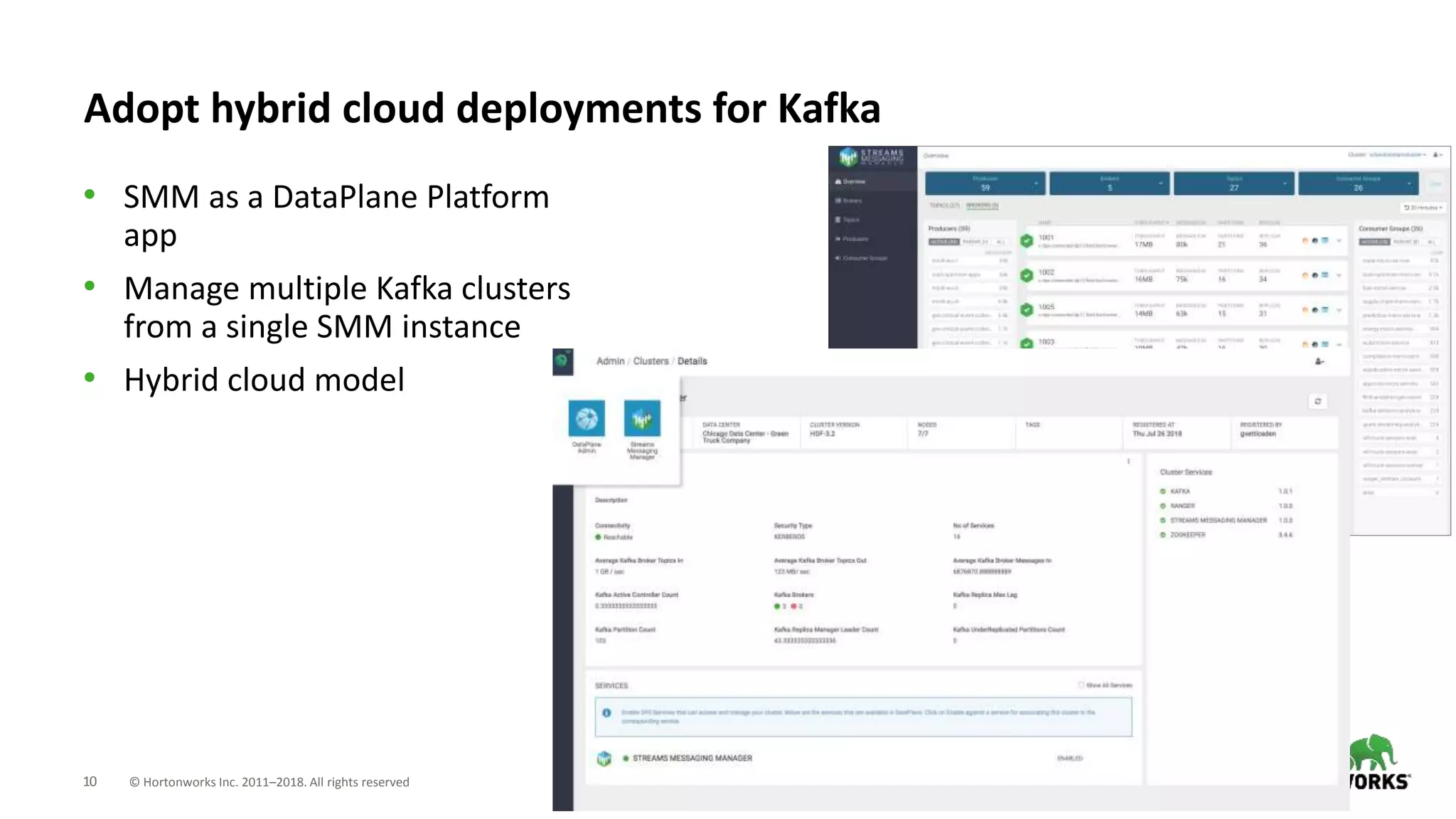Click the Thu Jul 26 2018 registered date

(1157, 434)
